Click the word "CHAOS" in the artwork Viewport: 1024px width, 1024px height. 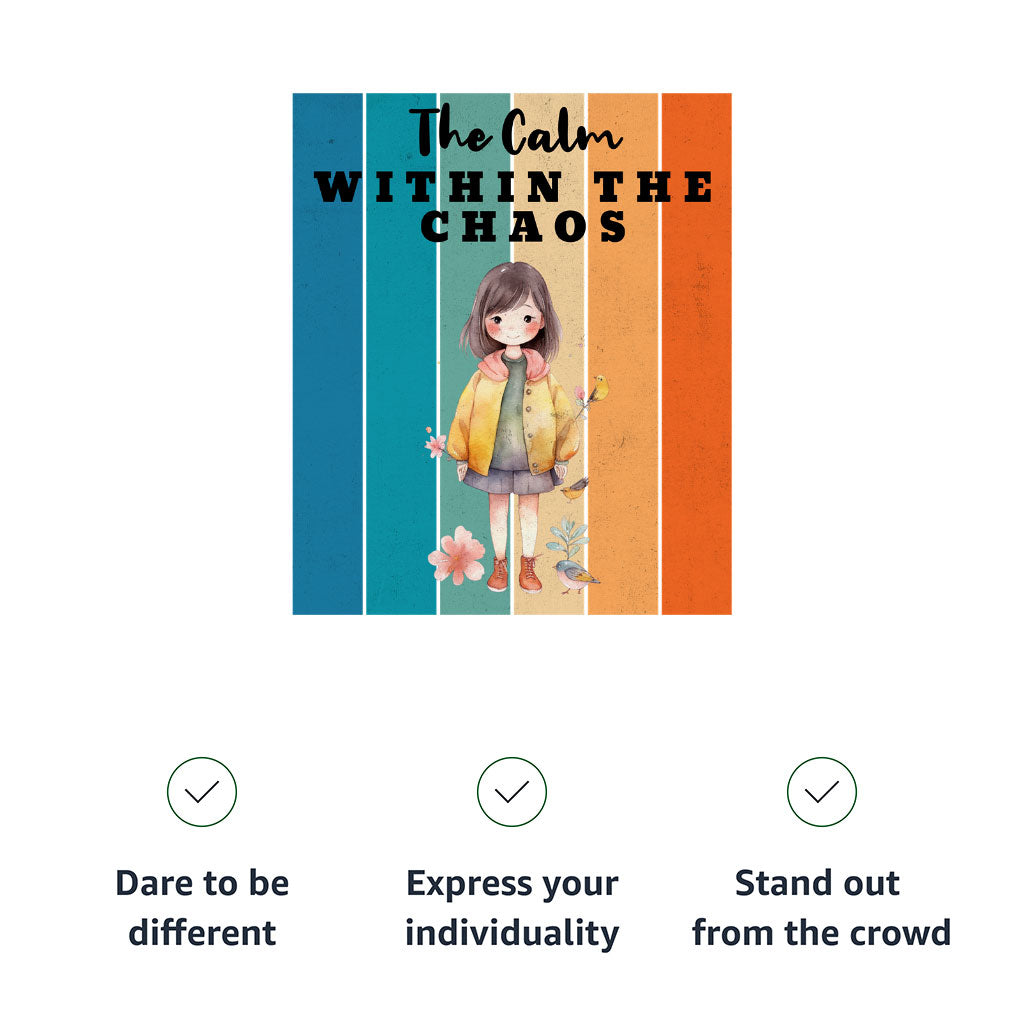click(x=524, y=227)
